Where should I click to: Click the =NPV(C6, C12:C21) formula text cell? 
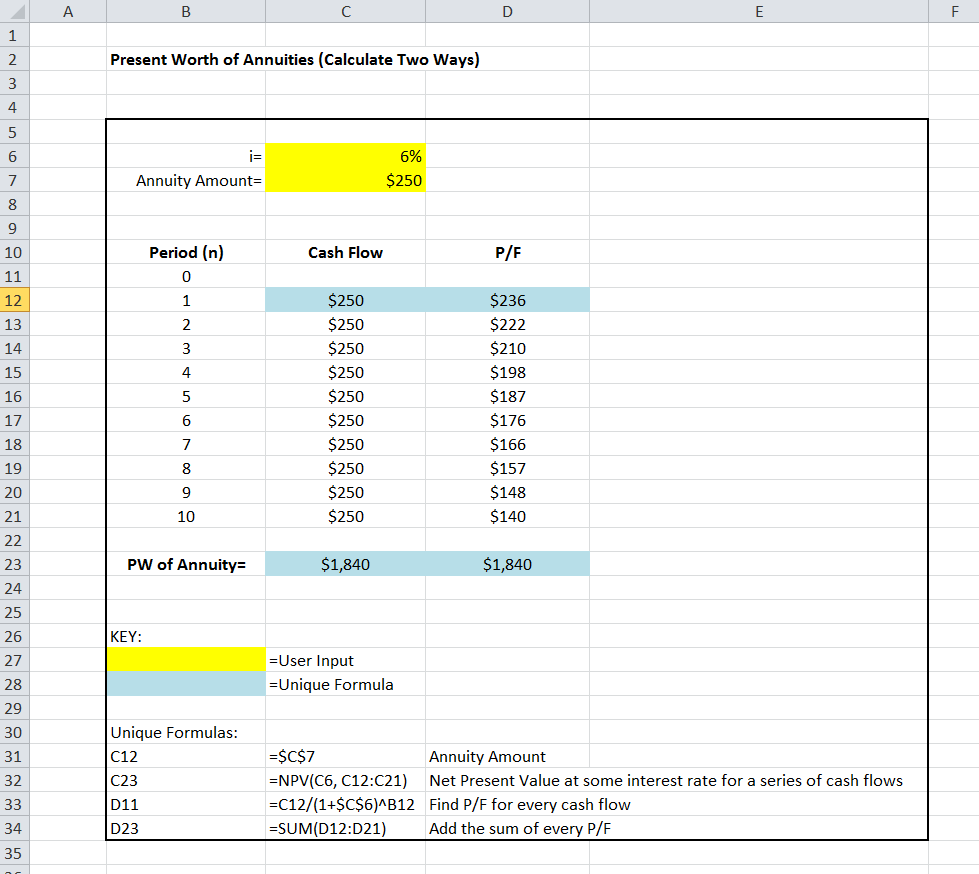tap(345, 781)
